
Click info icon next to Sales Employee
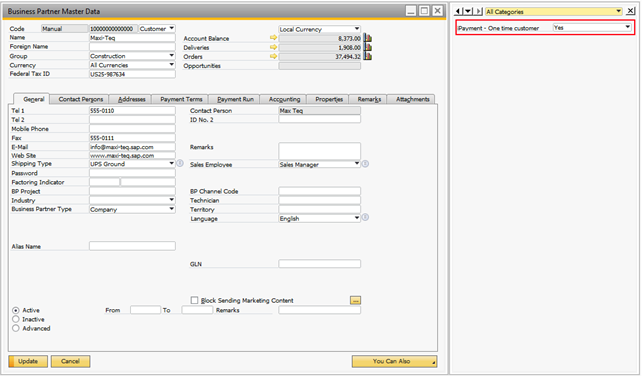(x=365, y=164)
